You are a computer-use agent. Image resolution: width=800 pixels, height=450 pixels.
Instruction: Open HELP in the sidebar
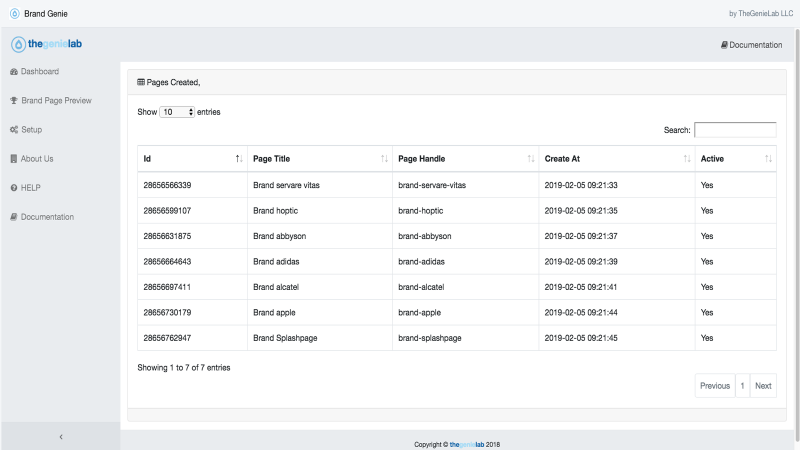(x=31, y=188)
